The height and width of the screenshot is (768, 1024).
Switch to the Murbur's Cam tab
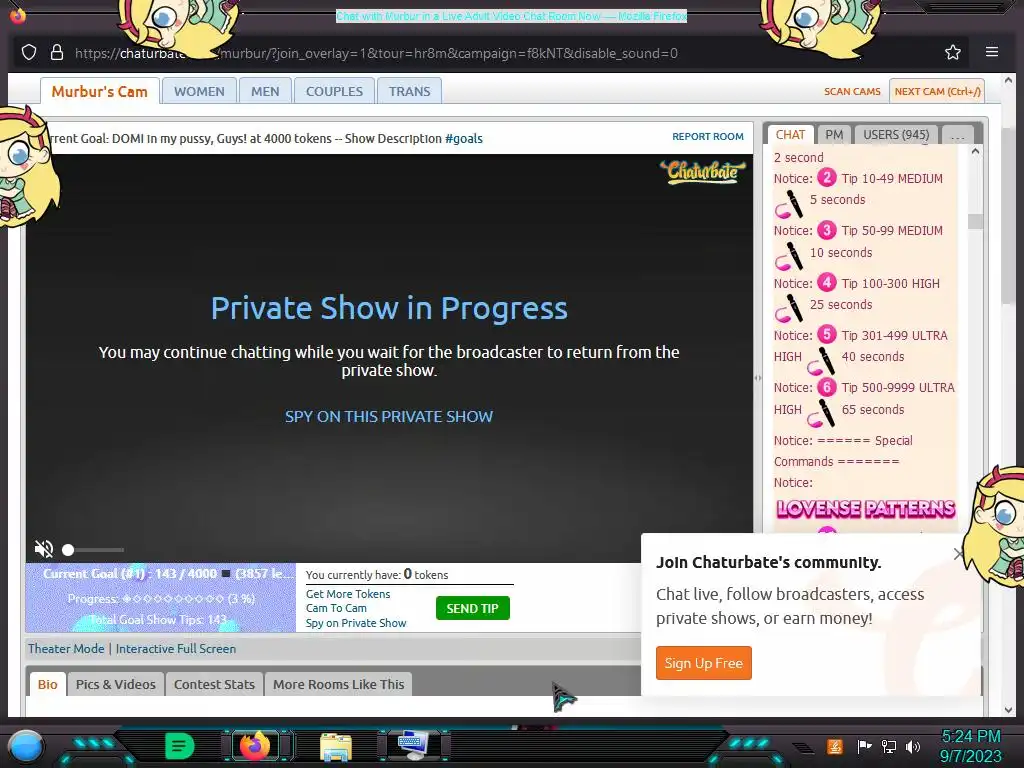(99, 91)
